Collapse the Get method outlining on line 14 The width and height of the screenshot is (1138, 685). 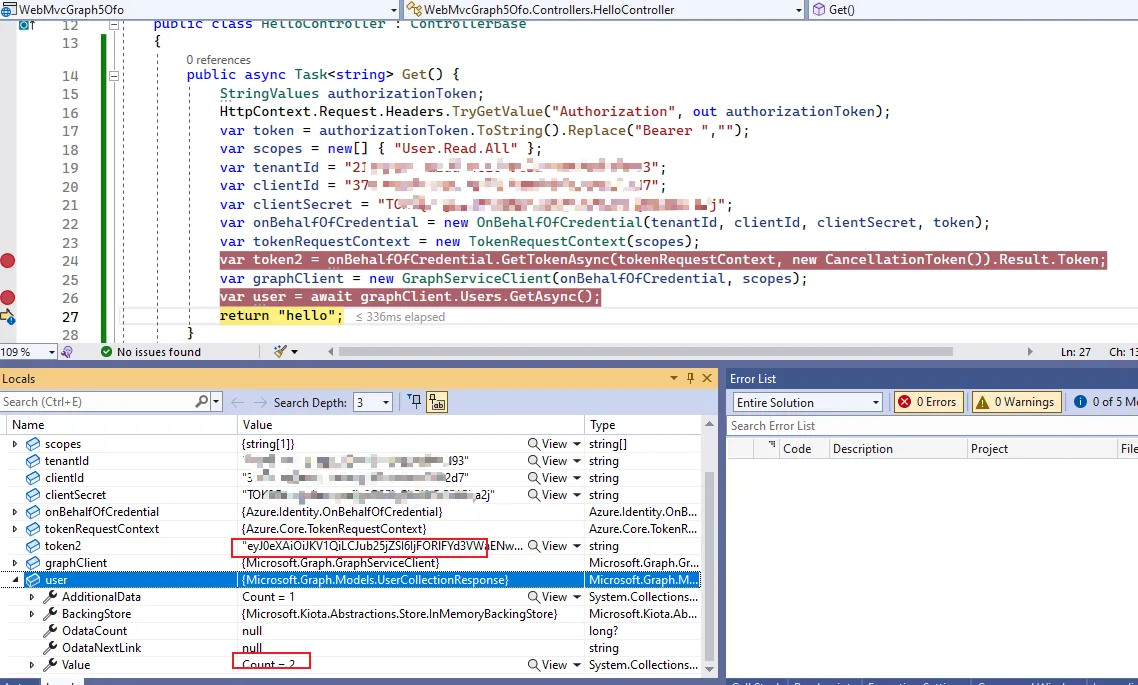click(114, 75)
